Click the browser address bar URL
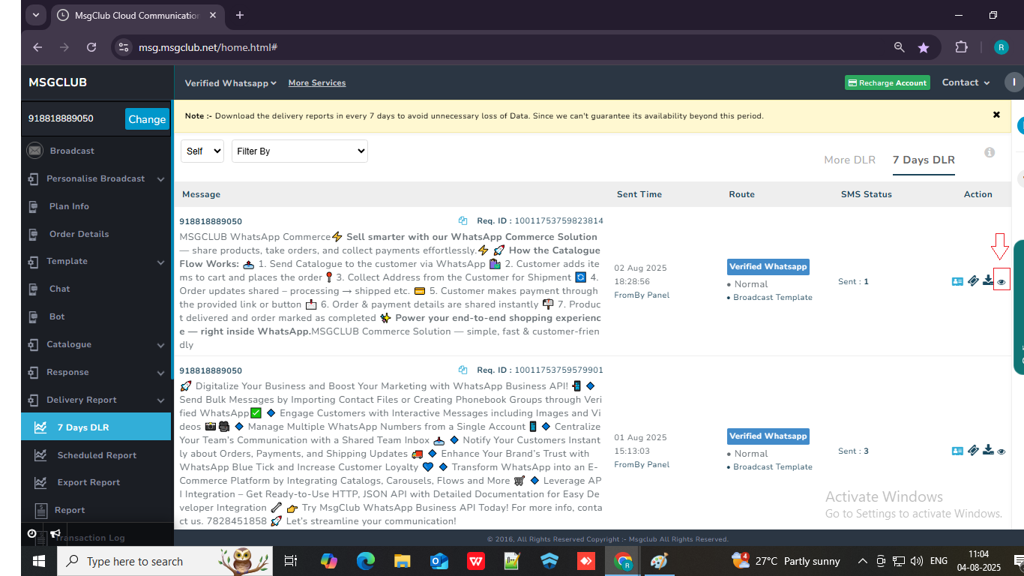Screen dimensions: 1024x576 coord(208,48)
